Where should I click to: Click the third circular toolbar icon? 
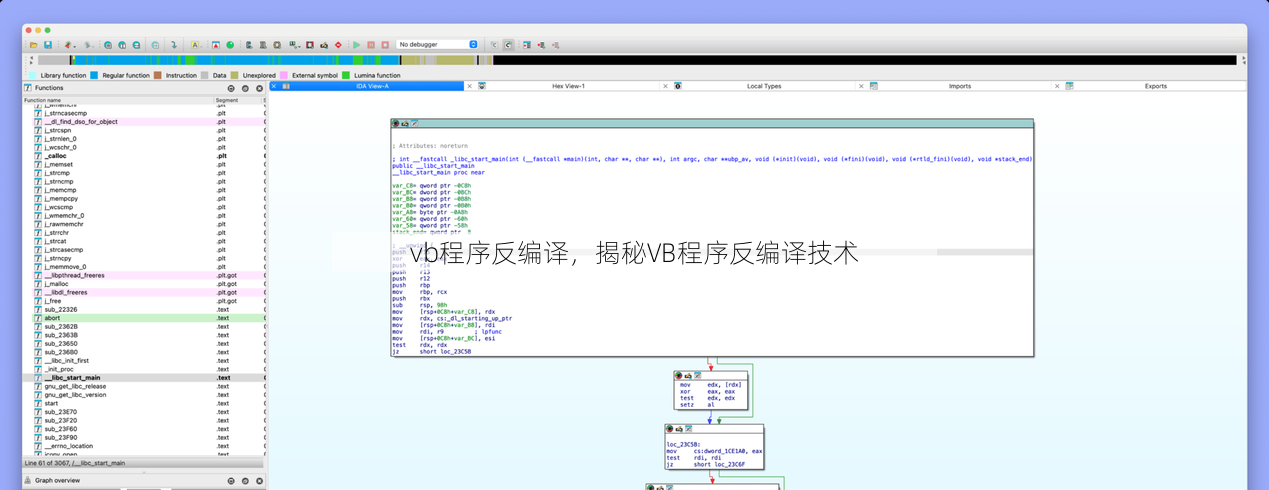click(136, 45)
